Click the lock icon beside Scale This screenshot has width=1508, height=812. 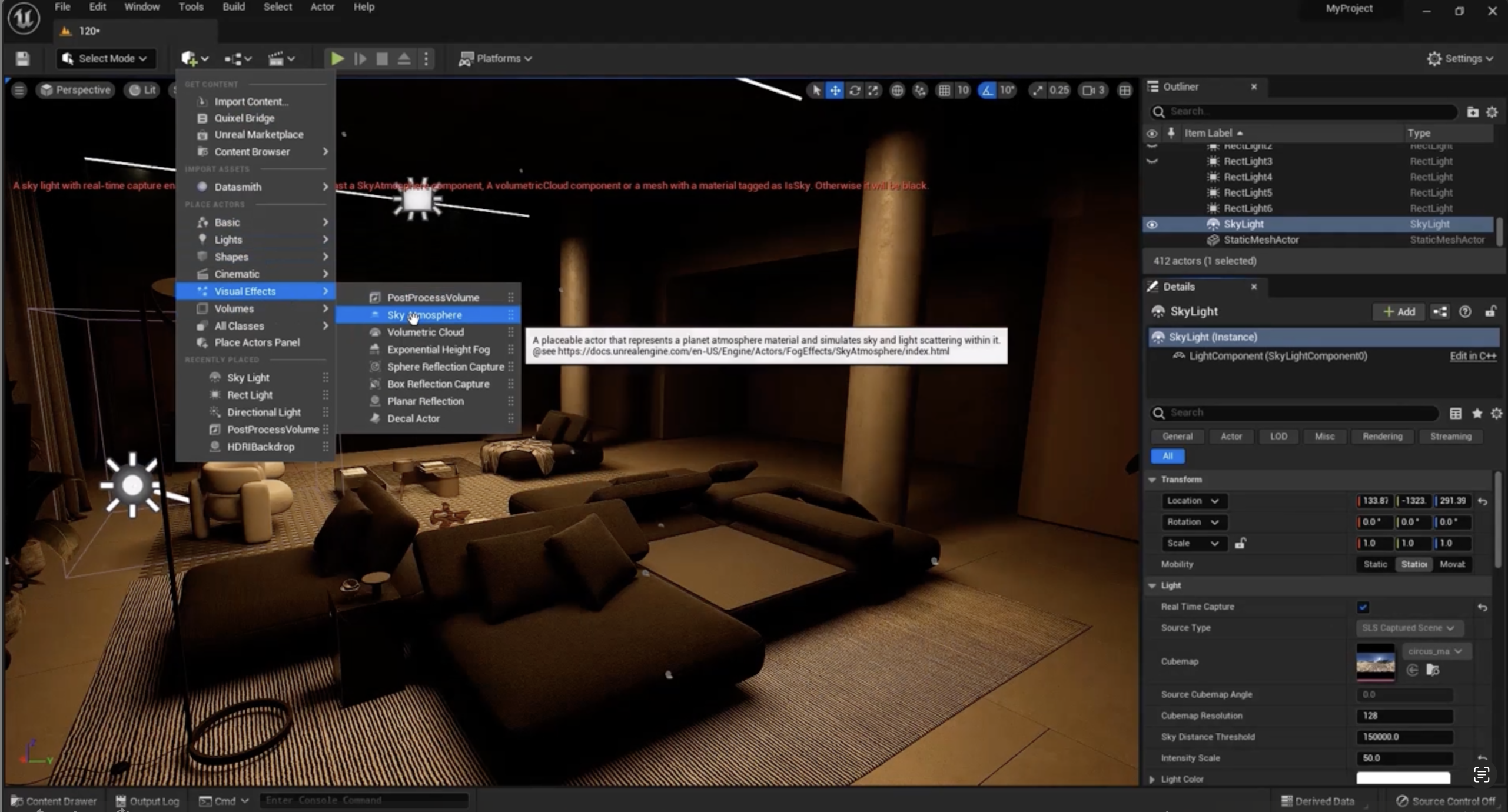(x=1240, y=543)
